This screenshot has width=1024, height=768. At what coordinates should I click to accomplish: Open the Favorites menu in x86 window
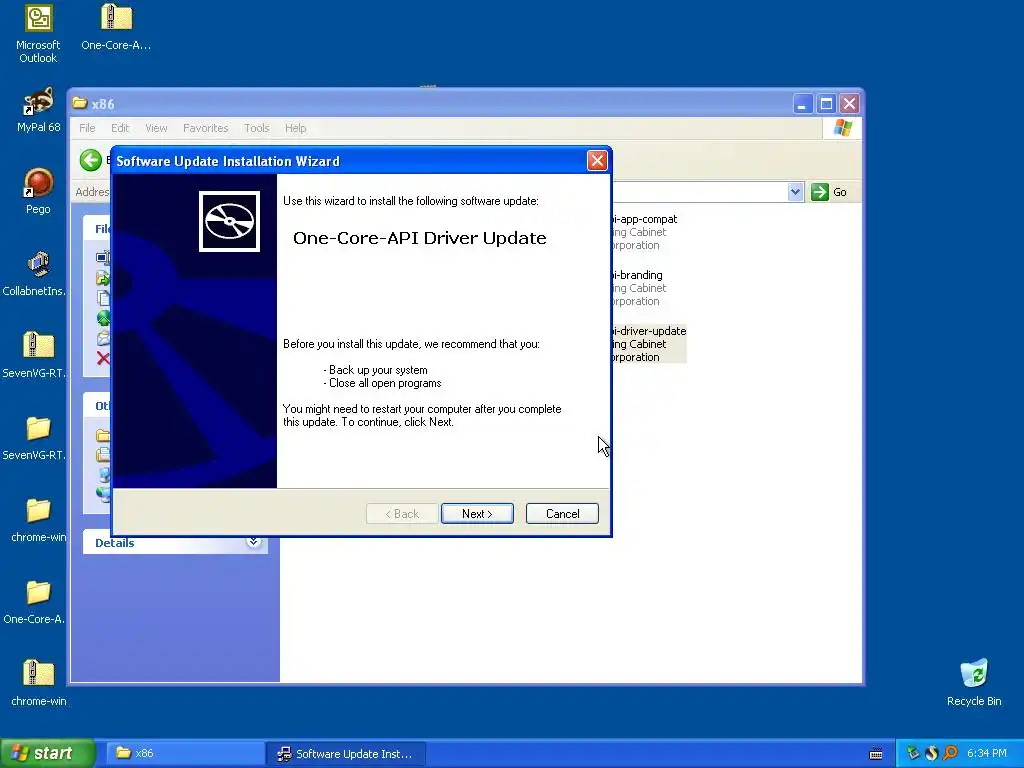point(206,128)
